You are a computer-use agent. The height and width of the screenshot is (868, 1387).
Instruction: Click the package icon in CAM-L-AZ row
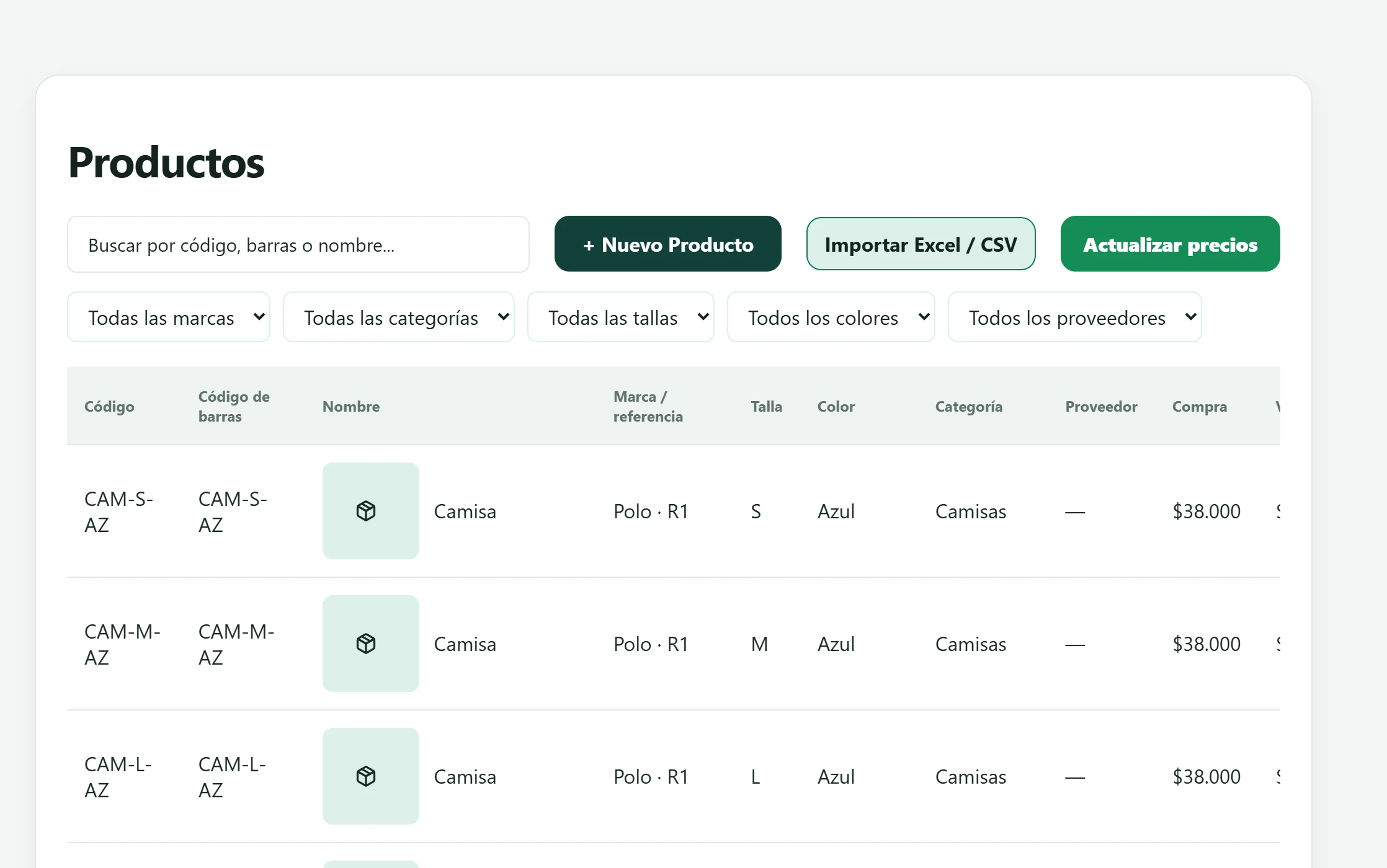366,776
